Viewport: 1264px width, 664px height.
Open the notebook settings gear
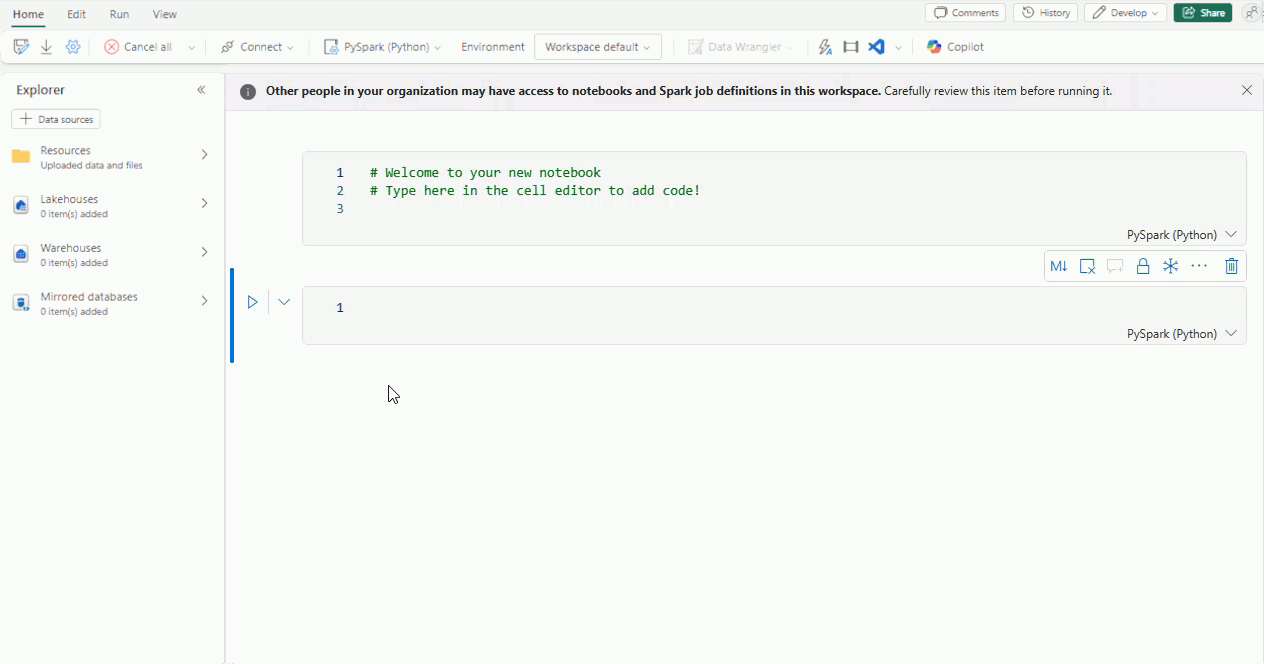coord(72,46)
